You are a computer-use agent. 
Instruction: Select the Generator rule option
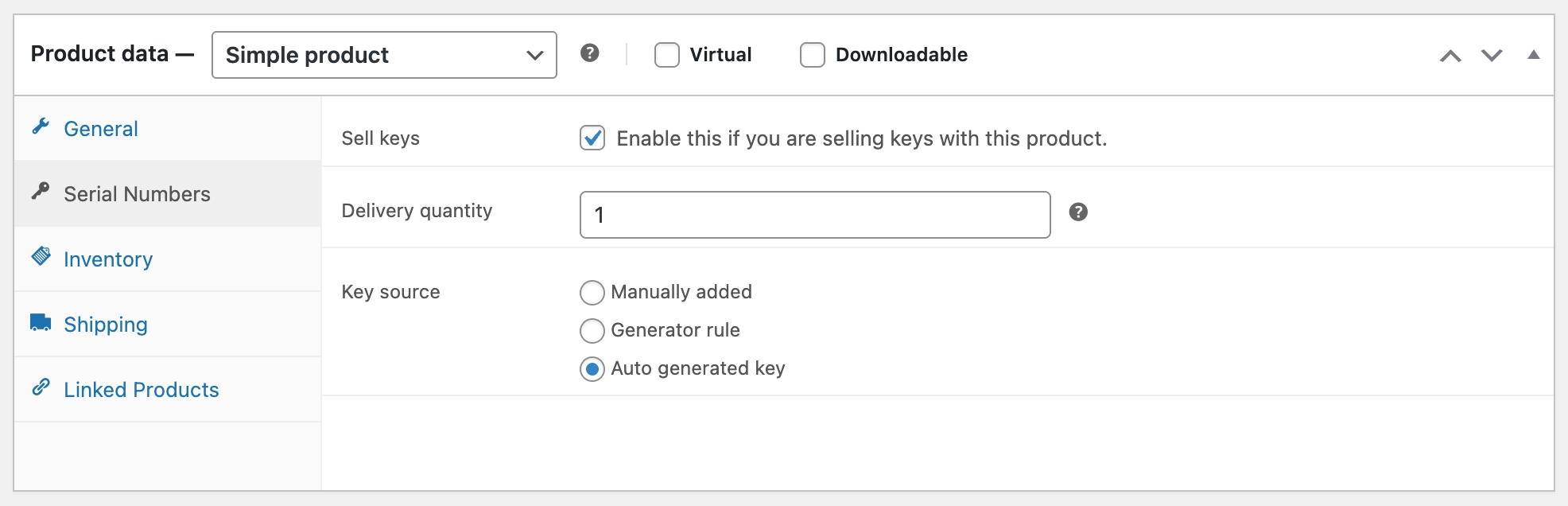pyautogui.click(x=592, y=331)
